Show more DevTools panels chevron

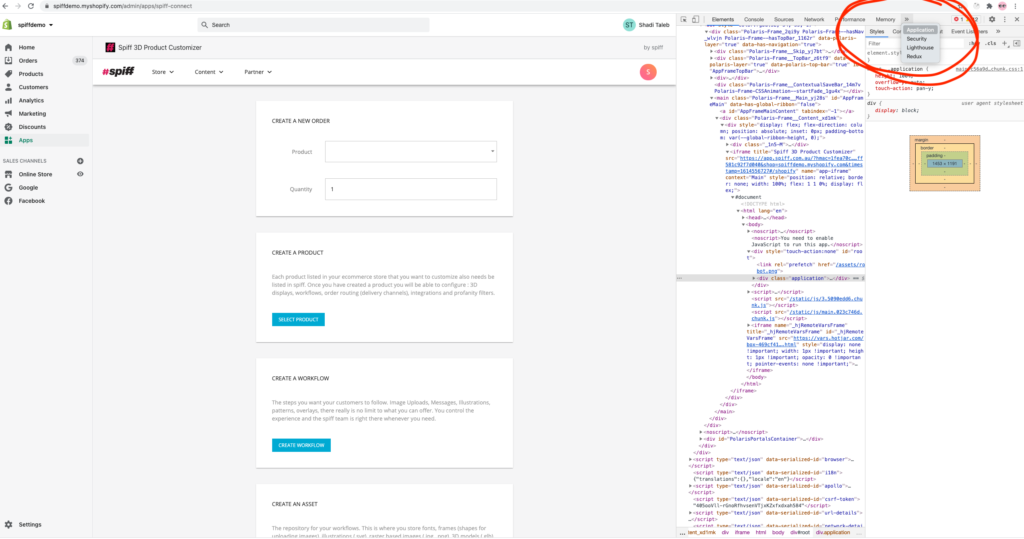click(x=906, y=20)
